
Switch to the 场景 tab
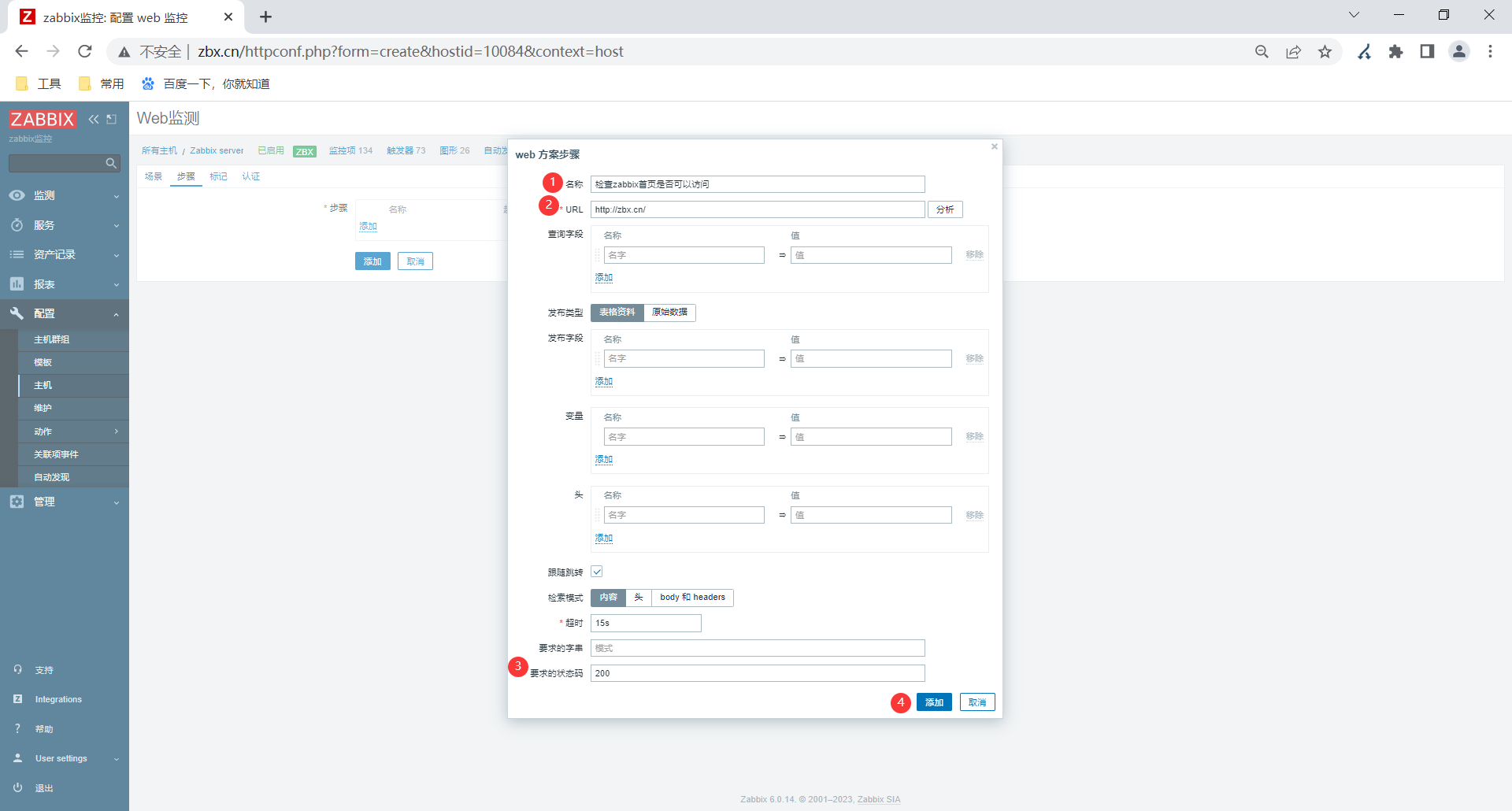click(154, 176)
